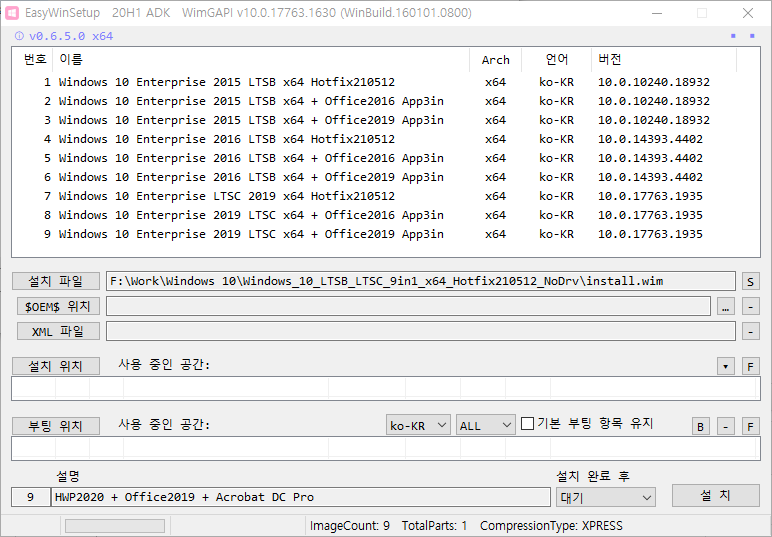Click the 설치 위치 button
The image size is (772, 537).
point(56,366)
